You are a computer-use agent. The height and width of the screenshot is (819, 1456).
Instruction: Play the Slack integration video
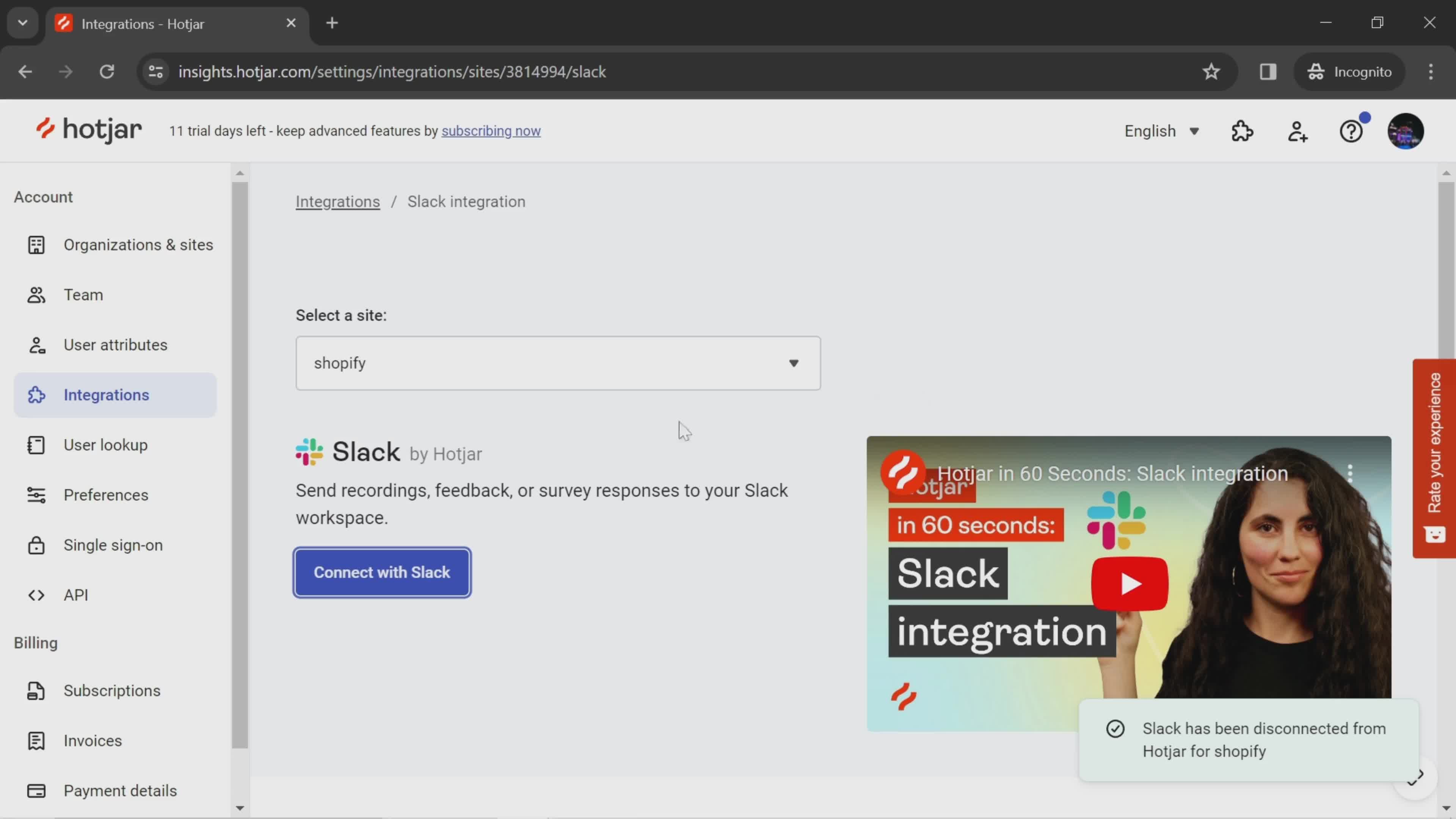click(x=1129, y=584)
